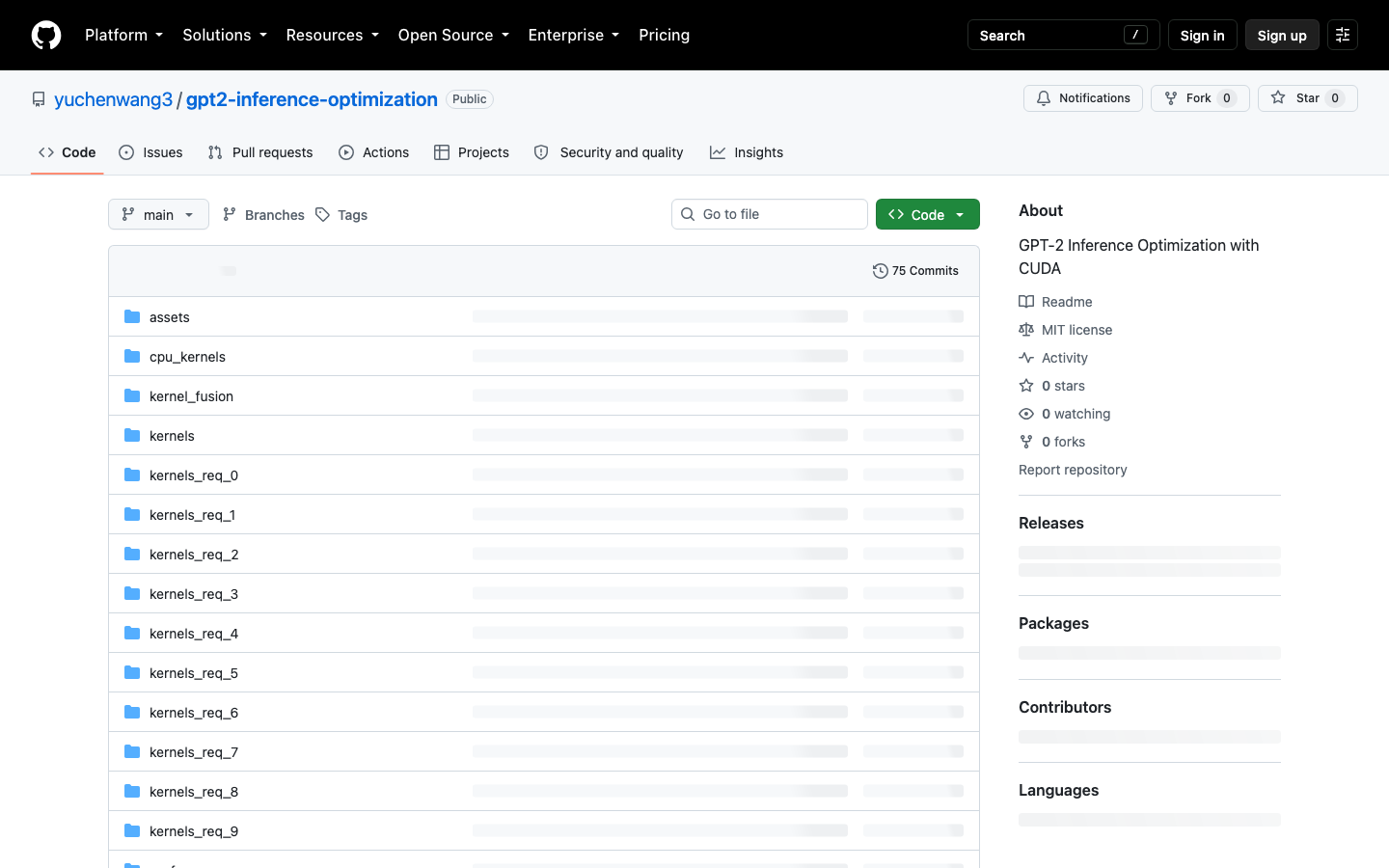Open the Insights tab
This screenshot has height=868, width=1389.
747,152
